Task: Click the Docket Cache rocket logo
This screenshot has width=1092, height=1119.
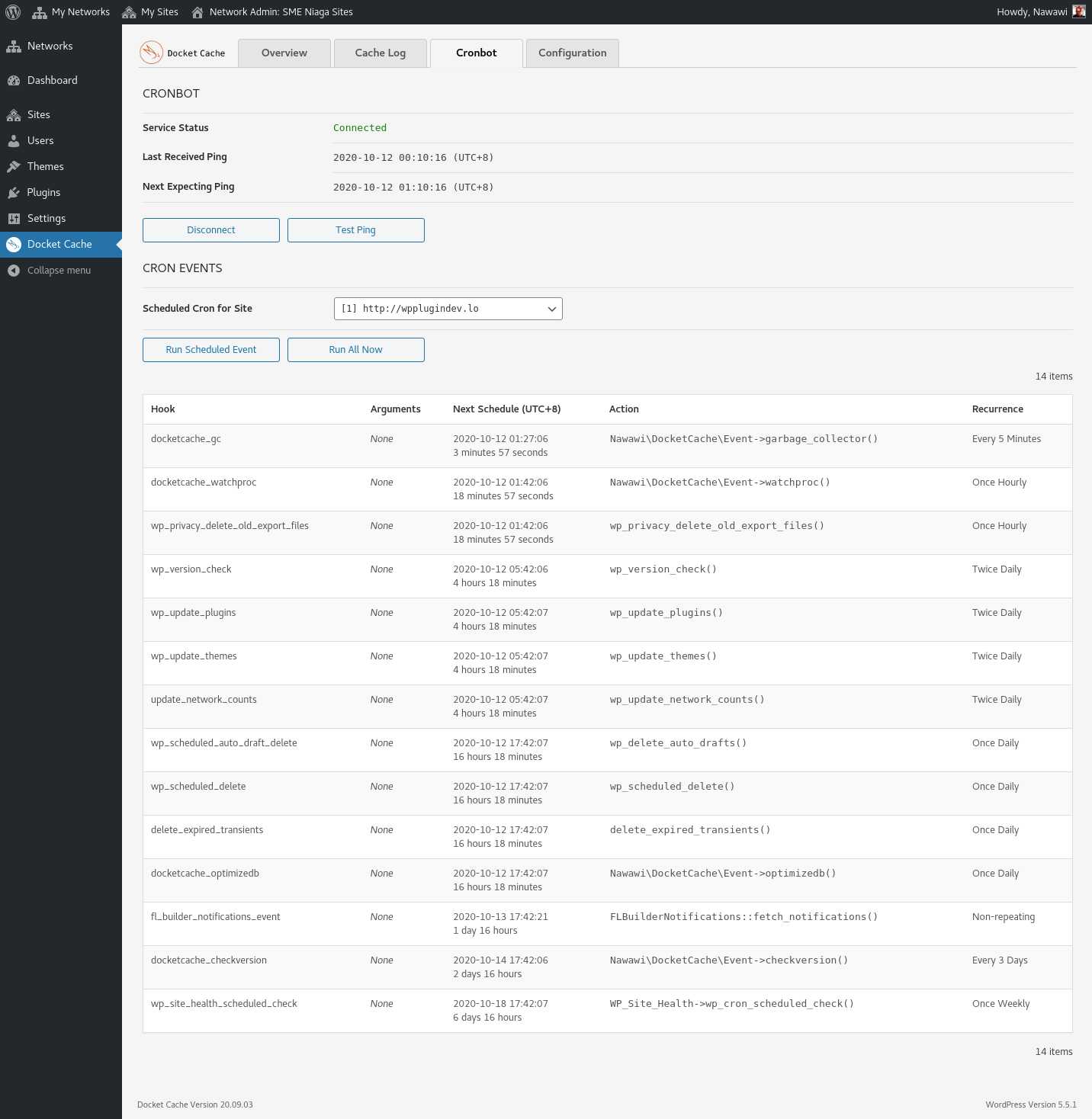Action: tap(150, 52)
